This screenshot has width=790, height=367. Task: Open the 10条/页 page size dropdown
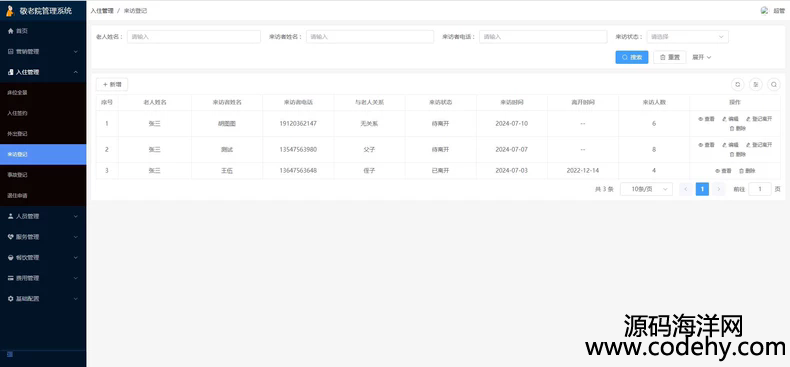coord(646,189)
